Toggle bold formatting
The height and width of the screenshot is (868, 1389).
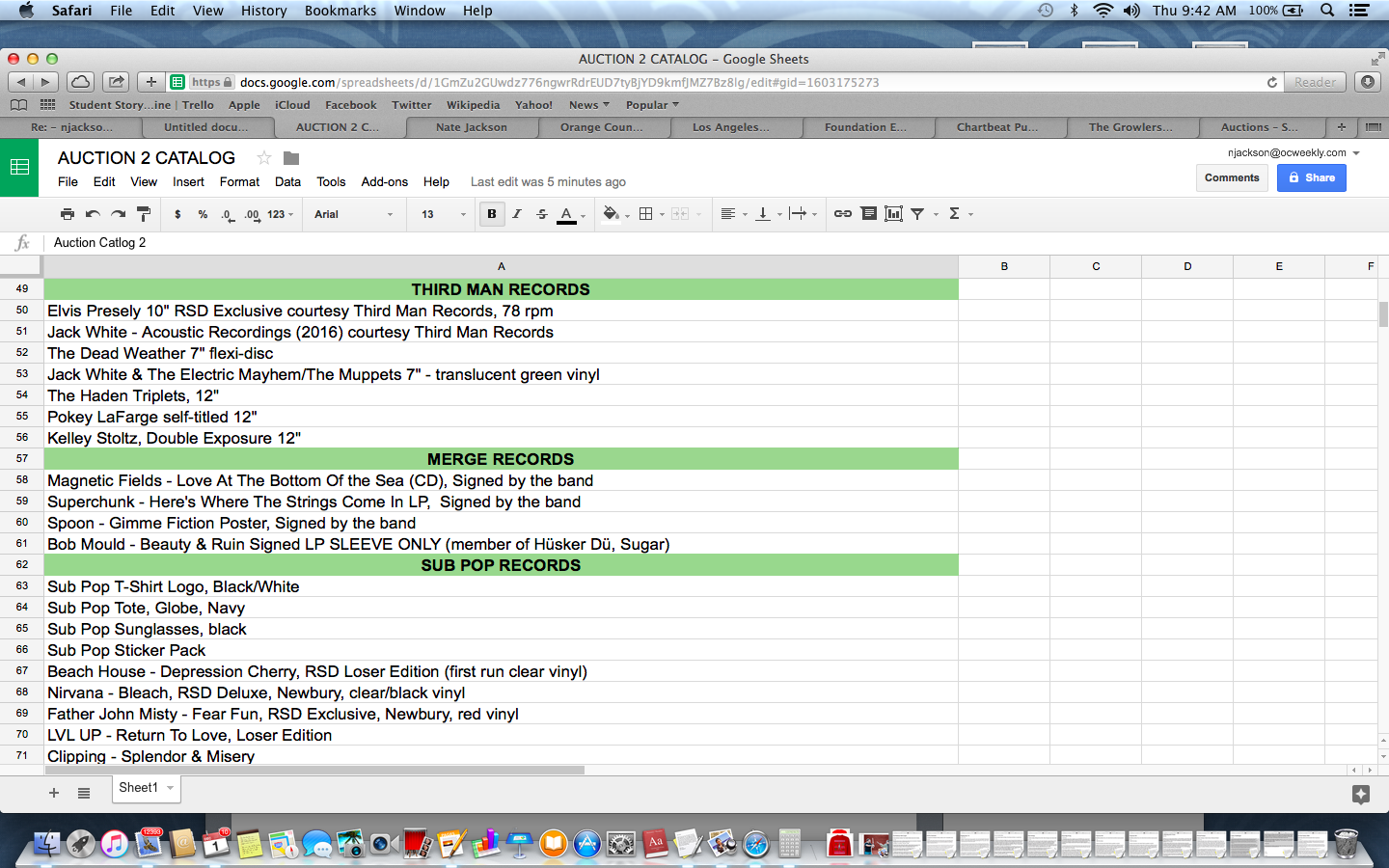[492, 214]
